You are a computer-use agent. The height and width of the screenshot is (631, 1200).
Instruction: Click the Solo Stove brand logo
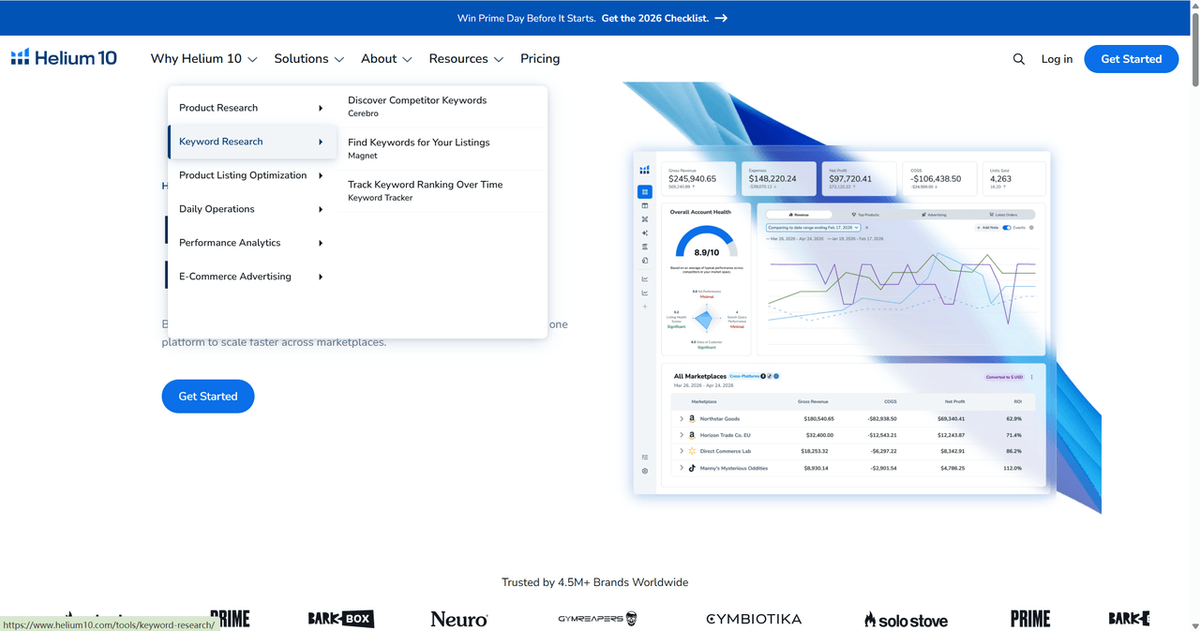coord(906,620)
